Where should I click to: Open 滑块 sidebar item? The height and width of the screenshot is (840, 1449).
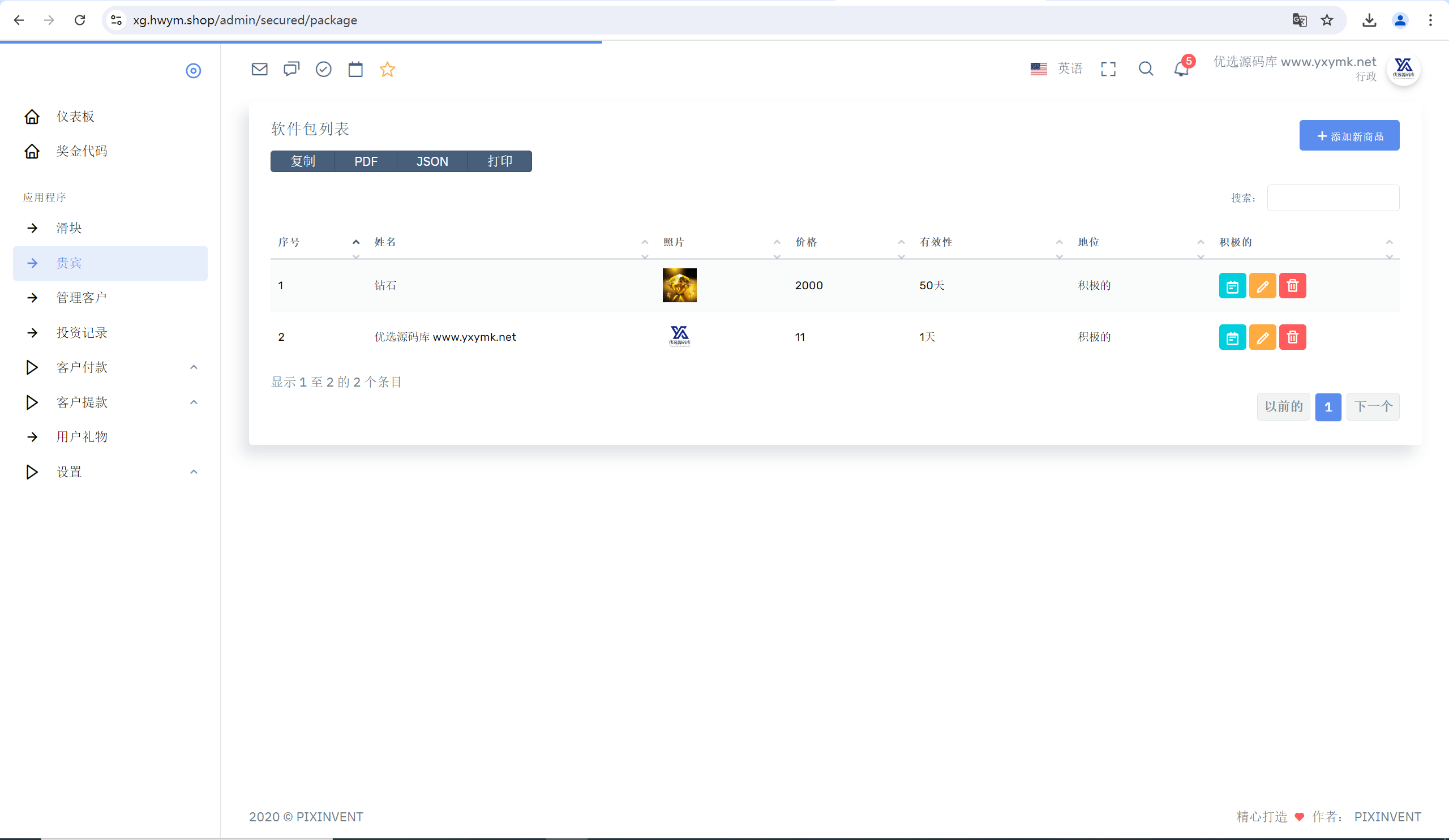point(110,228)
